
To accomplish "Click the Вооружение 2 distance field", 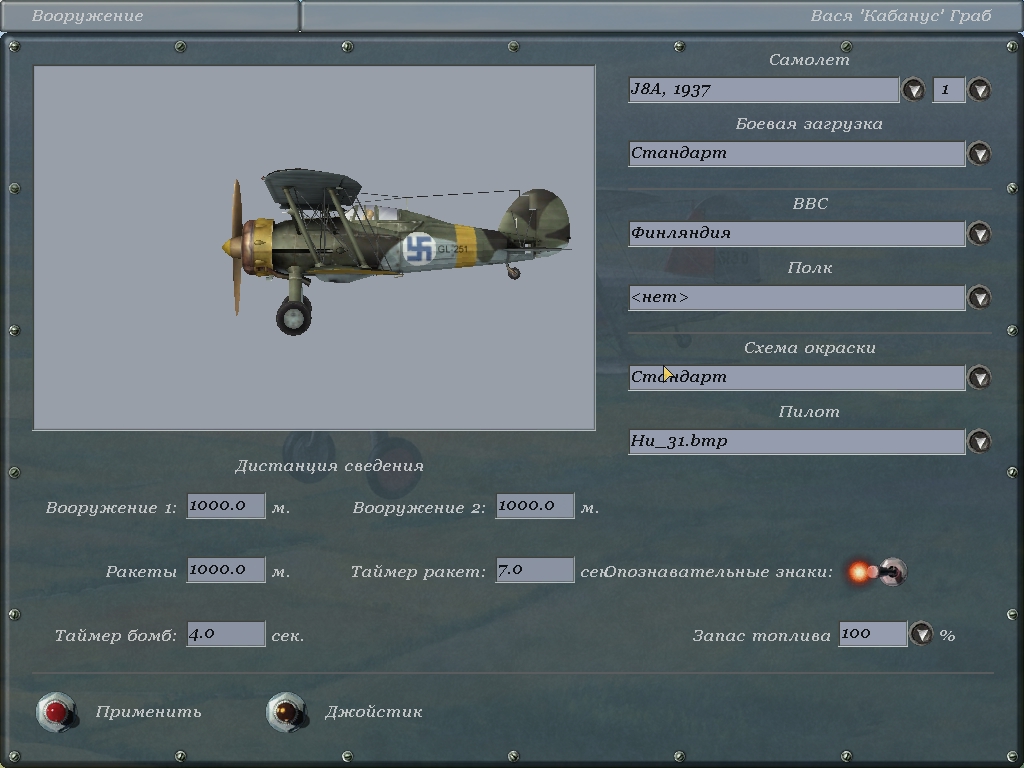I will pos(535,505).
